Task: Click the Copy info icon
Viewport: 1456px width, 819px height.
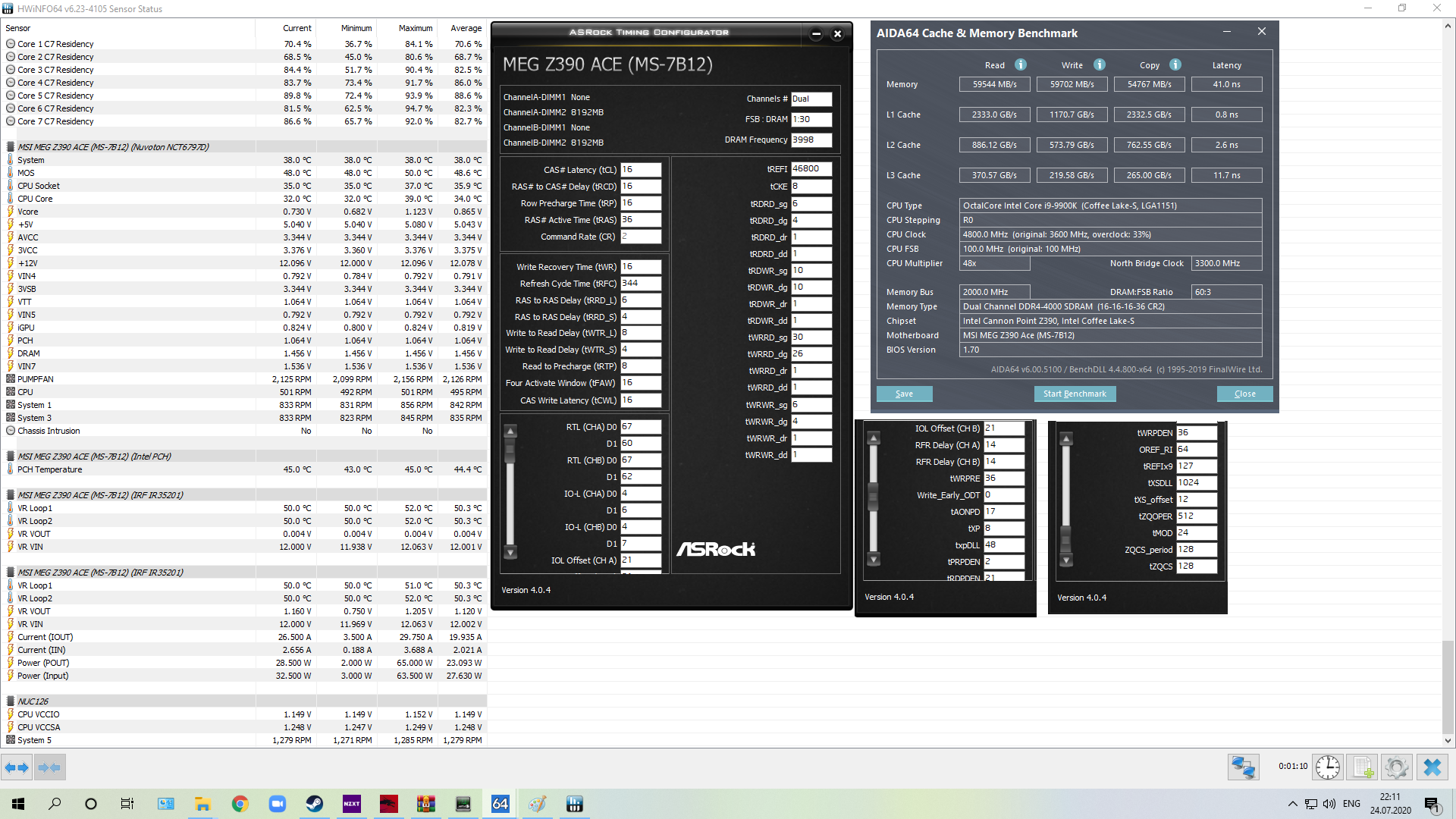Action: pyautogui.click(x=1175, y=64)
